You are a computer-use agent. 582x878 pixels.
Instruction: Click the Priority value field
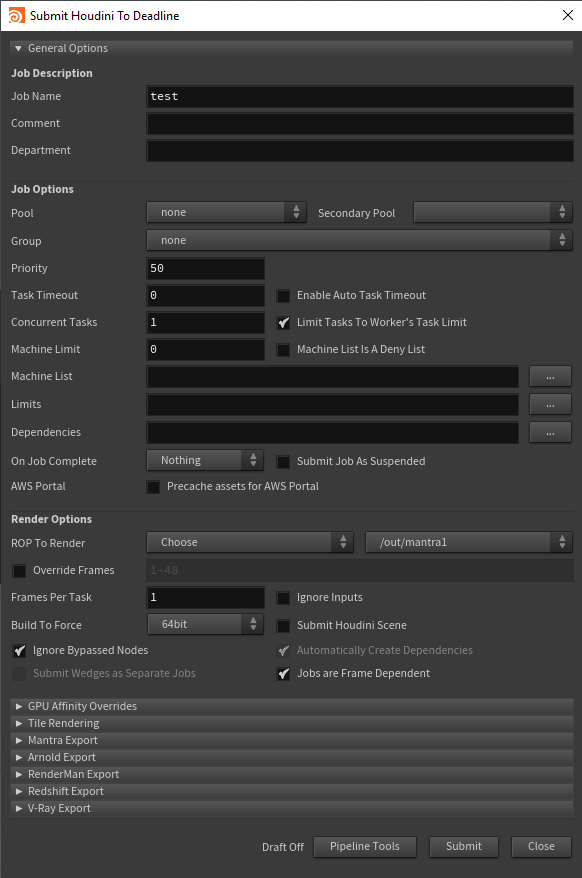click(x=205, y=268)
